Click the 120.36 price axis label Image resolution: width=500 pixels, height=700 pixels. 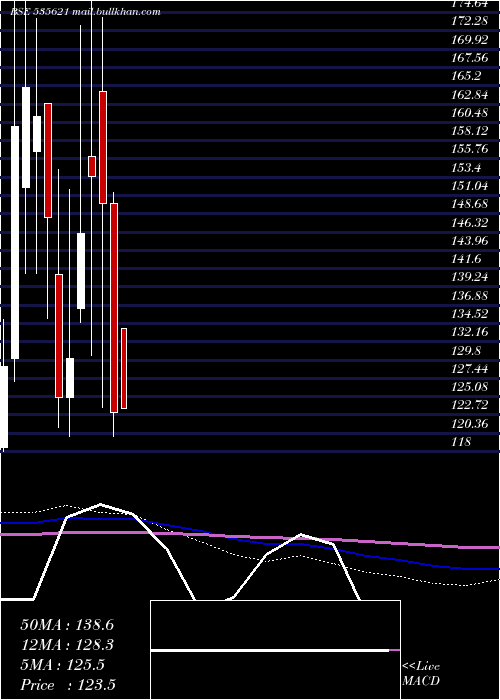click(469, 424)
